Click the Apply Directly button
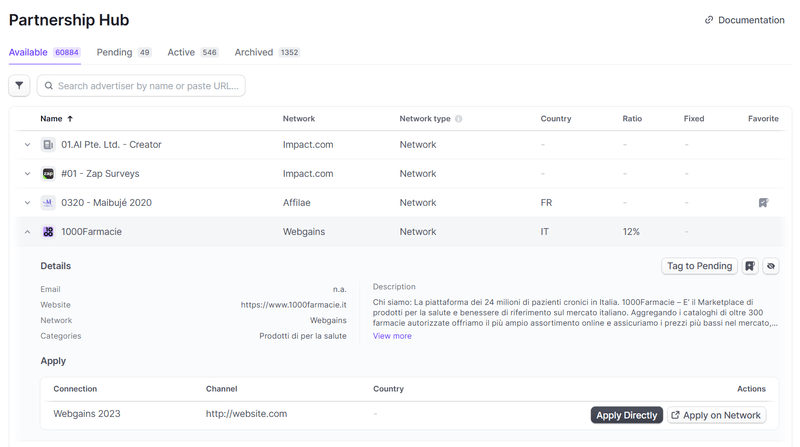 coord(627,415)
